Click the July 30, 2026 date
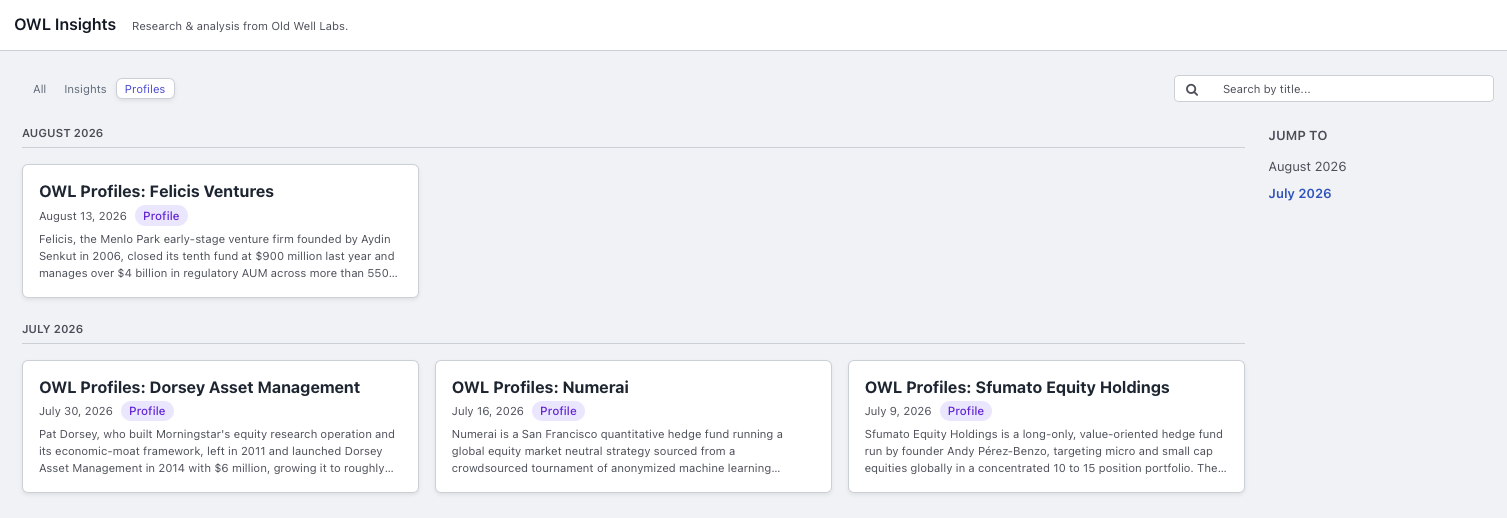The width and height of the screenshot is (1507, 518). [x=76, y=411]
